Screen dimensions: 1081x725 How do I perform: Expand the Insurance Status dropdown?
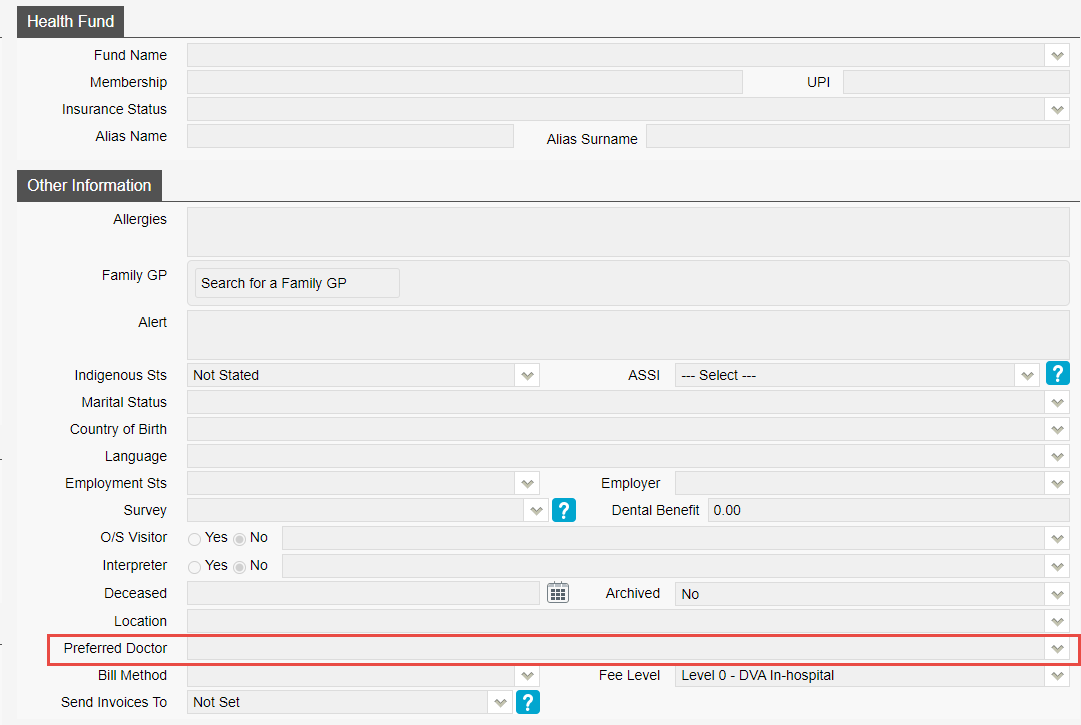click(1057, 109)
